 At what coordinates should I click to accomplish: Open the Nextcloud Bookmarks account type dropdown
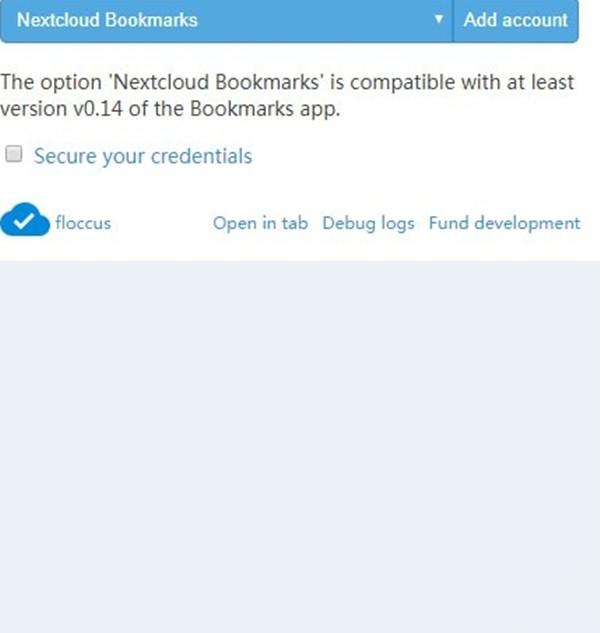[x=226, y=20]
